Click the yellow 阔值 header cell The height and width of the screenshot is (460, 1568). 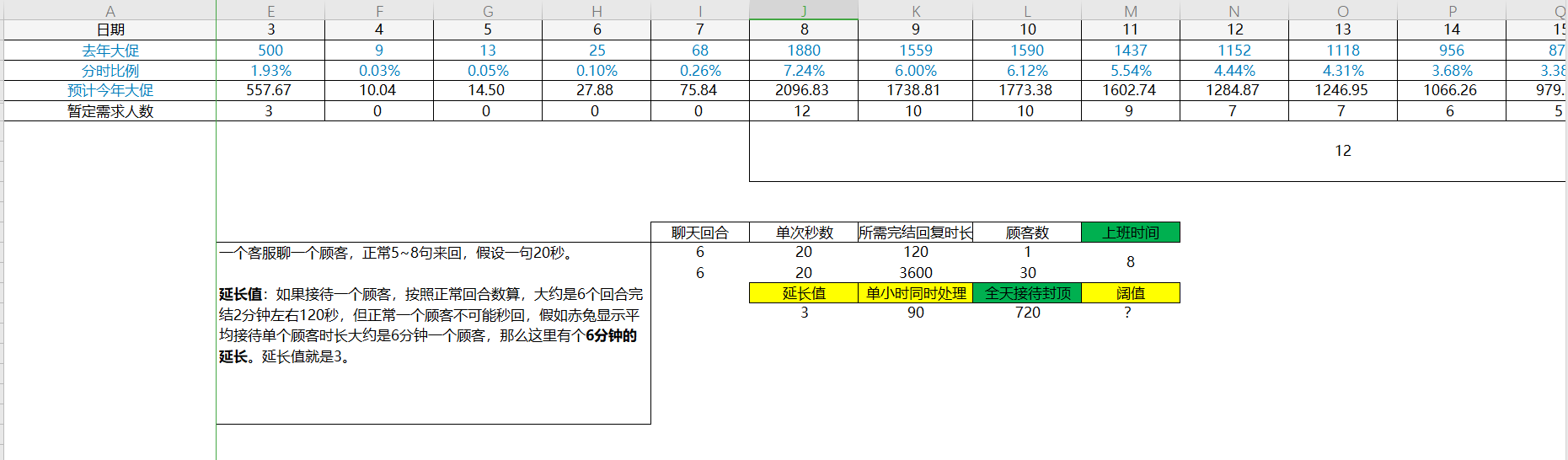coord(1131,293)
